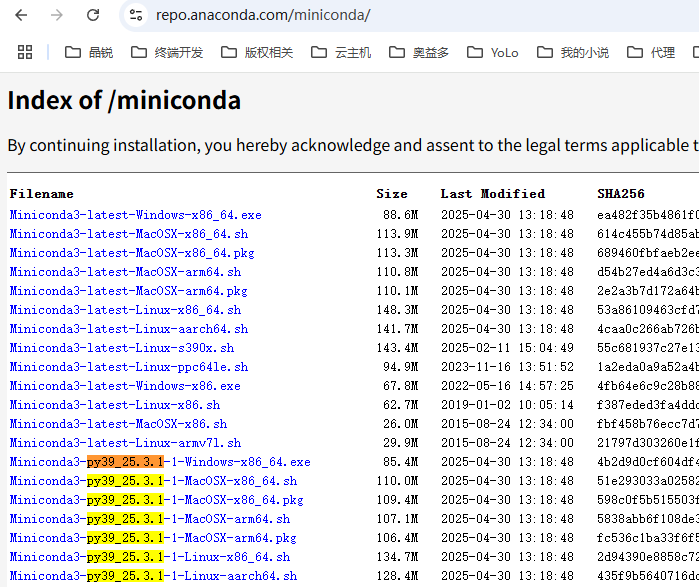This screenshot has width=699, height=587.
Task: Click the Size column header
Action: (x=392, y=194)
